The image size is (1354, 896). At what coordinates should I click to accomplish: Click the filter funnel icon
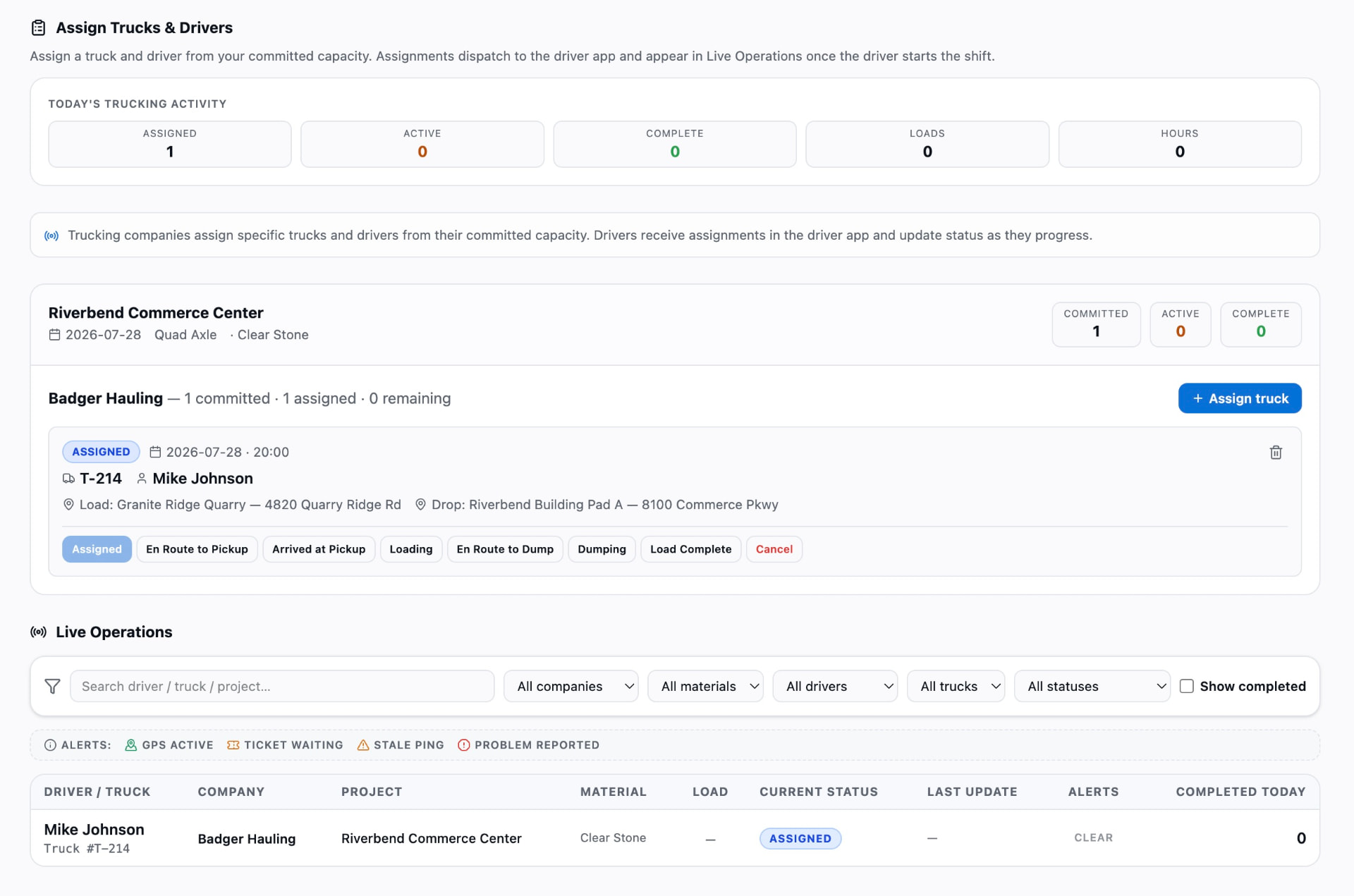point(52,687)
